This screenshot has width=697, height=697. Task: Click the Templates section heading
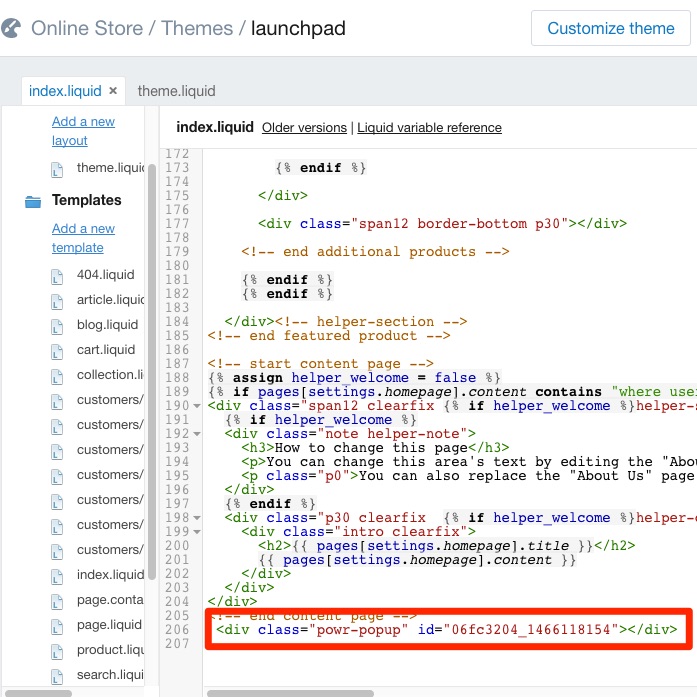tap(87, 200)
